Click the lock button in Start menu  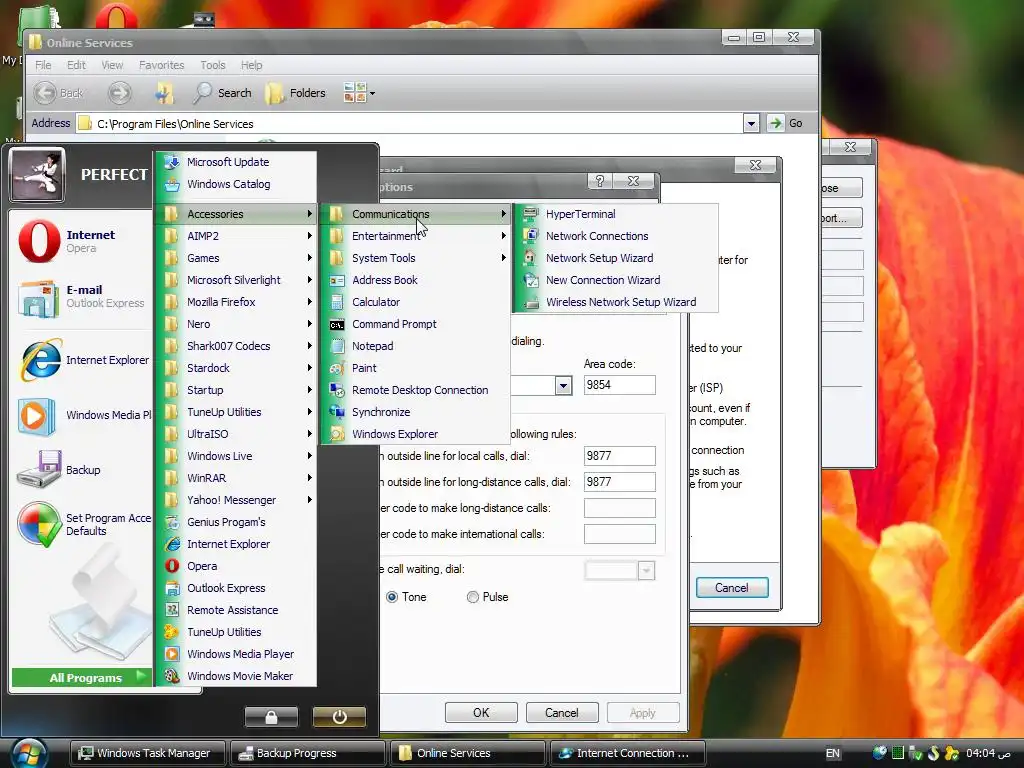tap(271, 717)
